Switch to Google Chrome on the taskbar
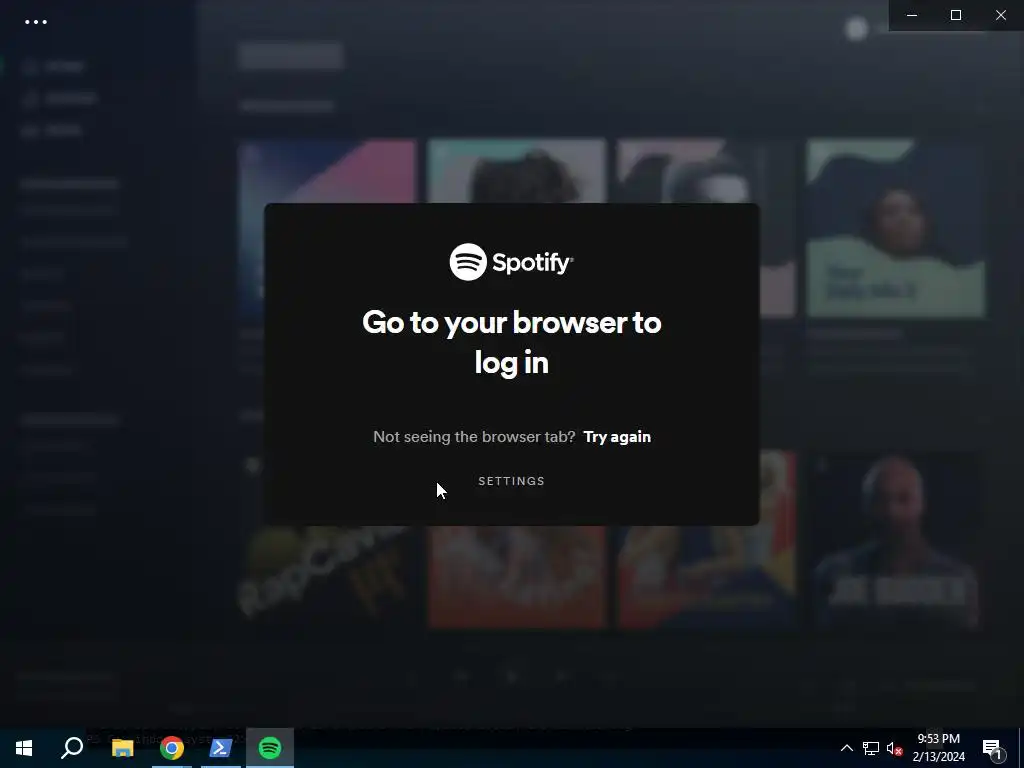The height and width of the screenshot is (768, 1024). pyautogui.click(x=172, y=748)
